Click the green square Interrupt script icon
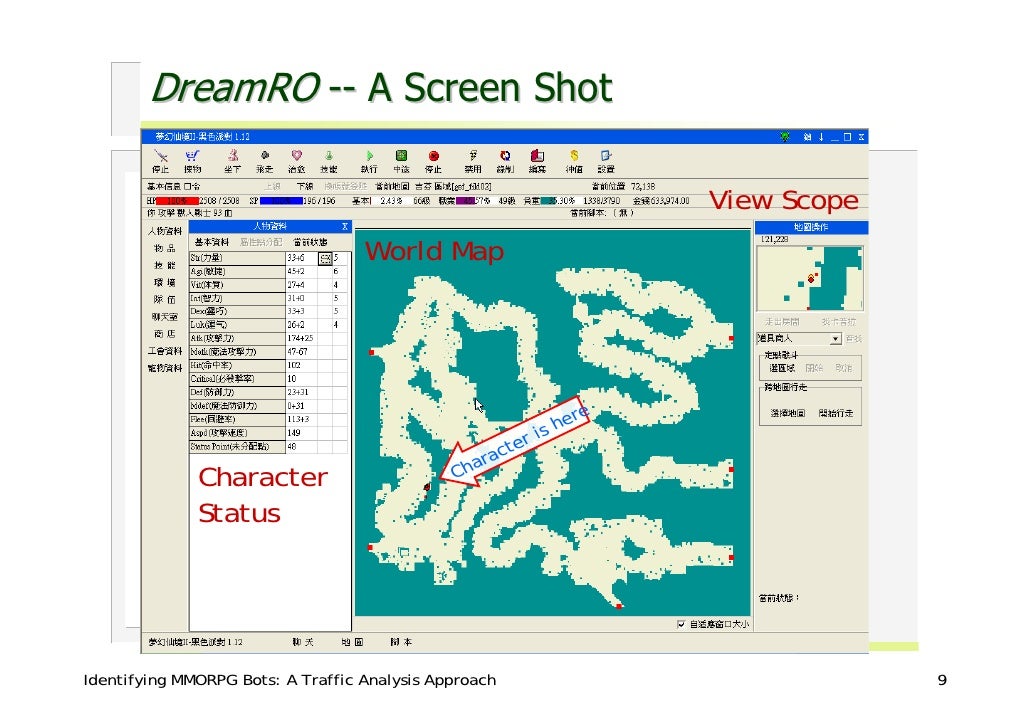The height and width of the screenshot is (728, 1030). (x=401, y=156)
